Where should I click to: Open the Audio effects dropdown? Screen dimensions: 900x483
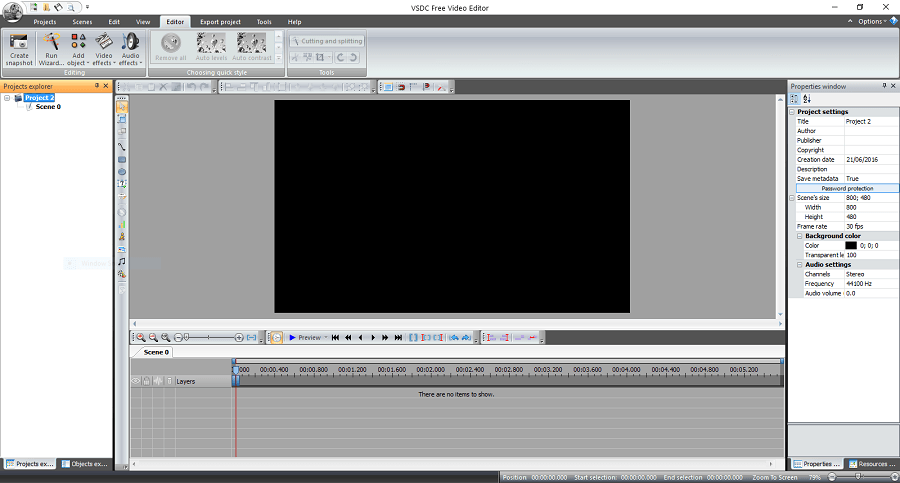coord(130,49)
